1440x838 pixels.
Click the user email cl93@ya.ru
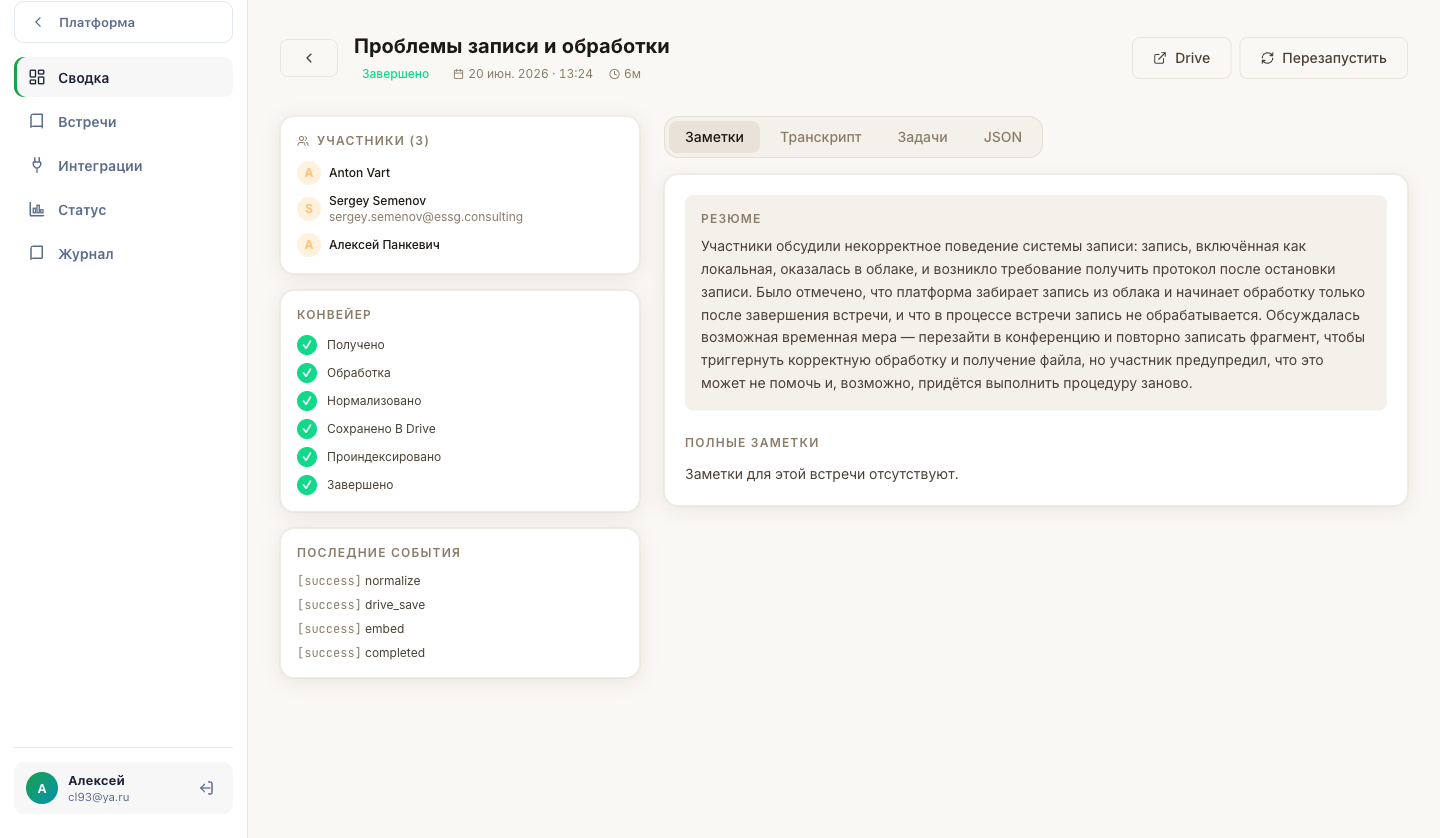(x=99, y=798)
